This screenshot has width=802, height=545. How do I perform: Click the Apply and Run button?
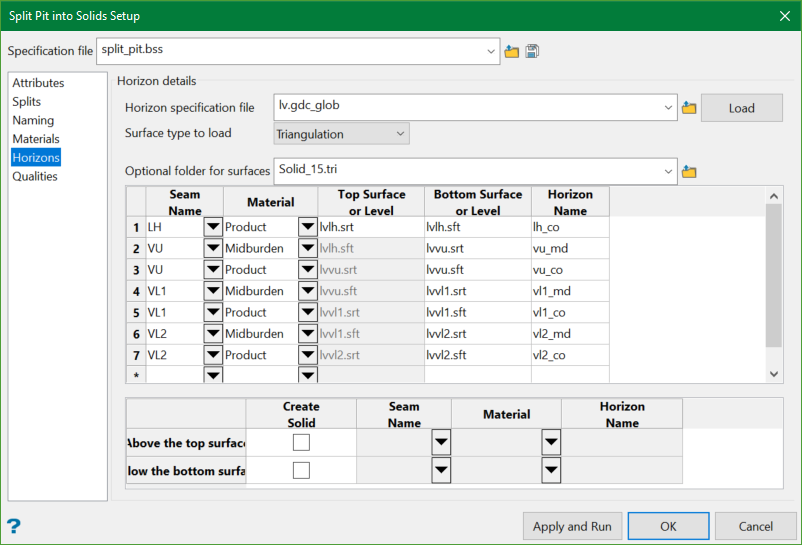tap(572, 526)
